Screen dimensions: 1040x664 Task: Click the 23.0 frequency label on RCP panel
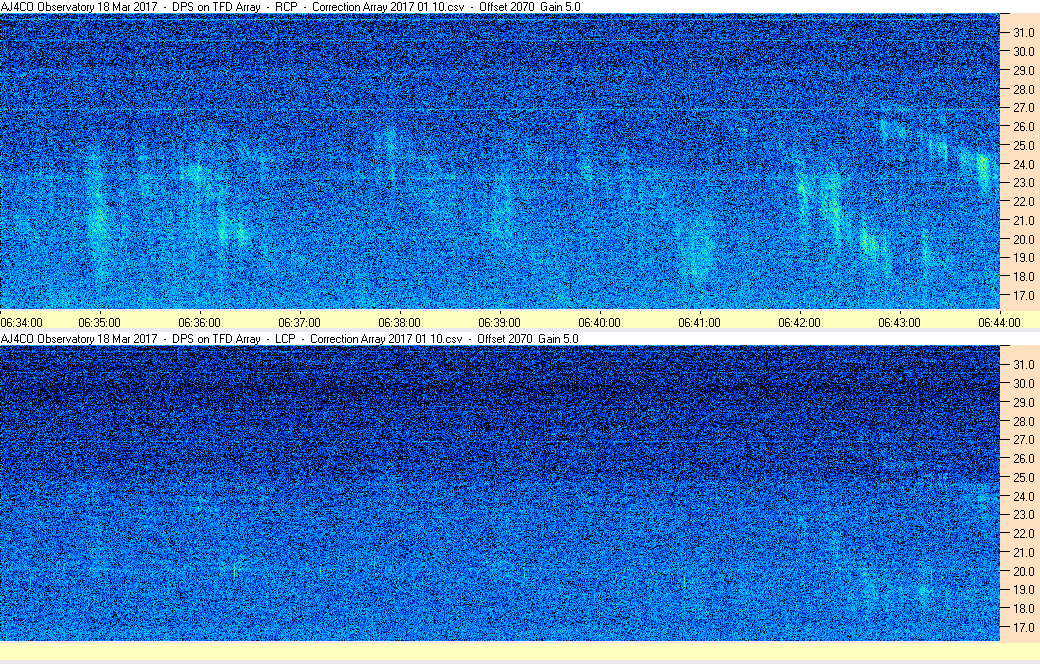click(1023, 182)
